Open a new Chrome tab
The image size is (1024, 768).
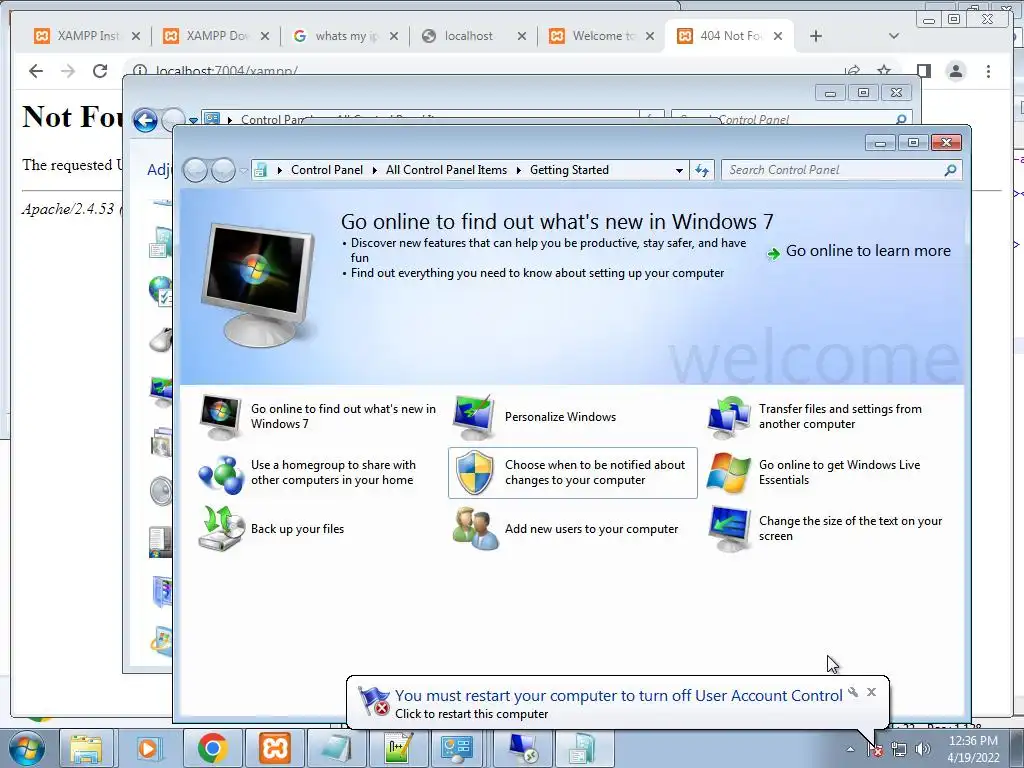point(816,36)
